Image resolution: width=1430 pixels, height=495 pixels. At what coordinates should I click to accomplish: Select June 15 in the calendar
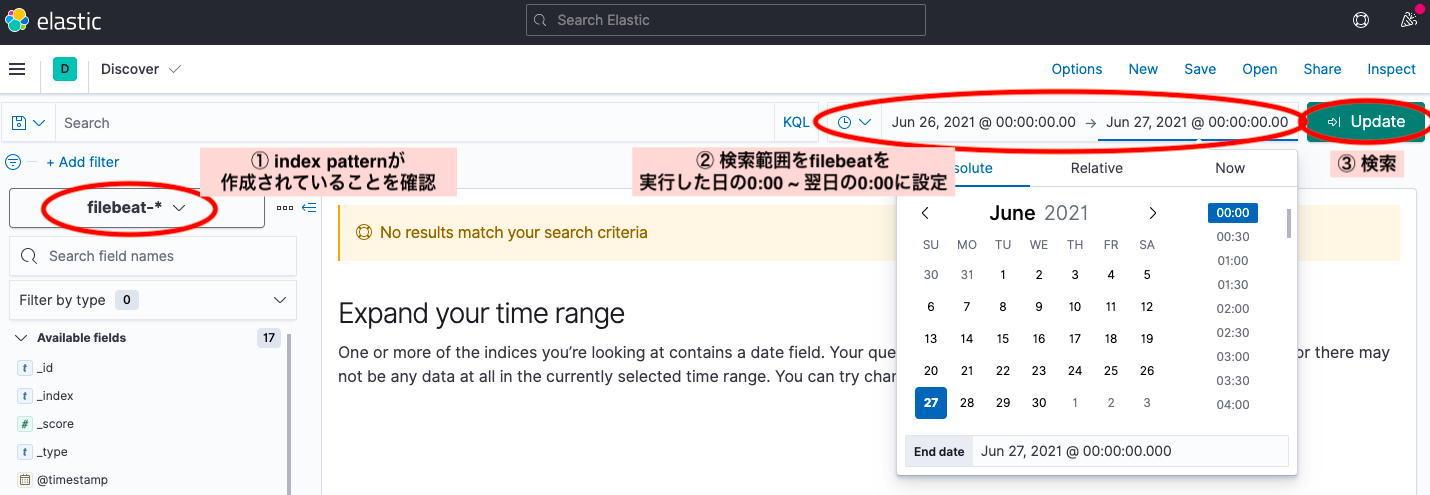[x=1003, y=339]
